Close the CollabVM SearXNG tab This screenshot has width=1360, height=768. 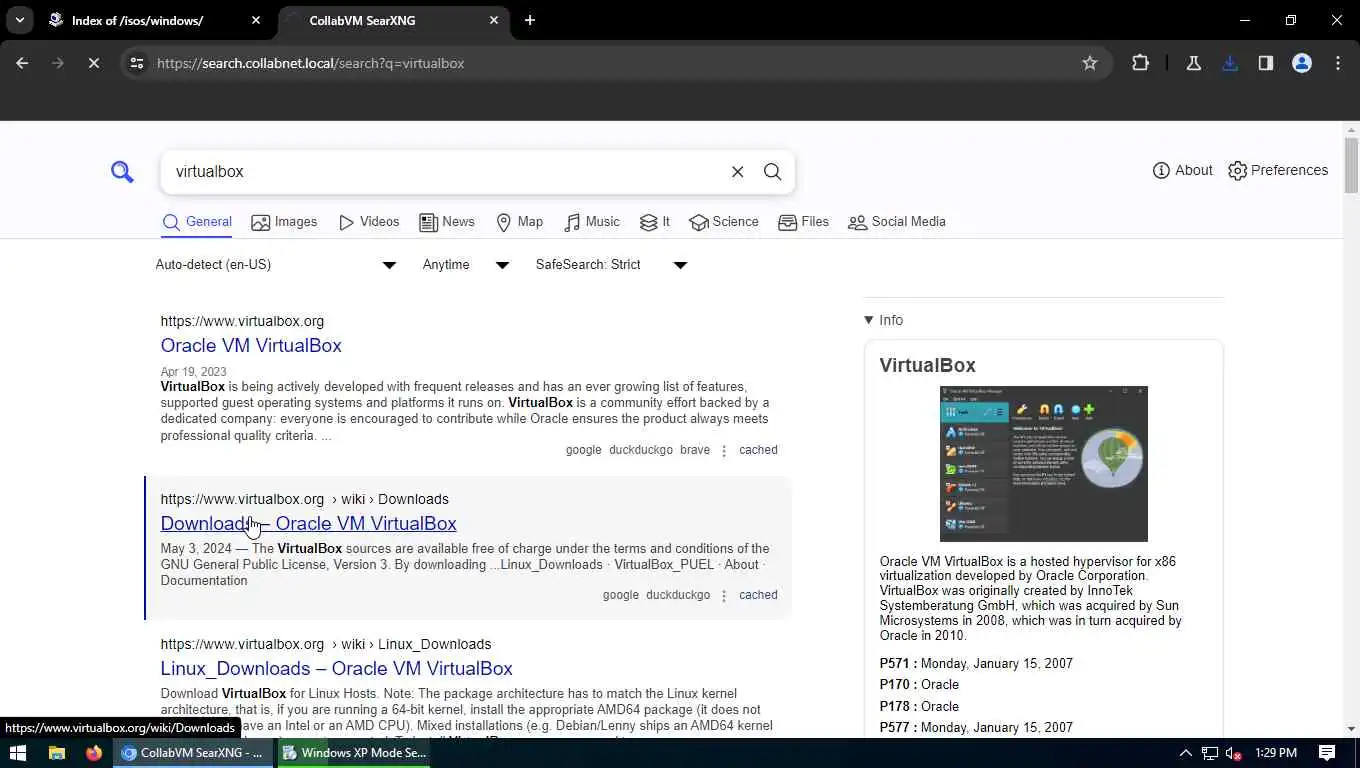(x=494, y=20)
